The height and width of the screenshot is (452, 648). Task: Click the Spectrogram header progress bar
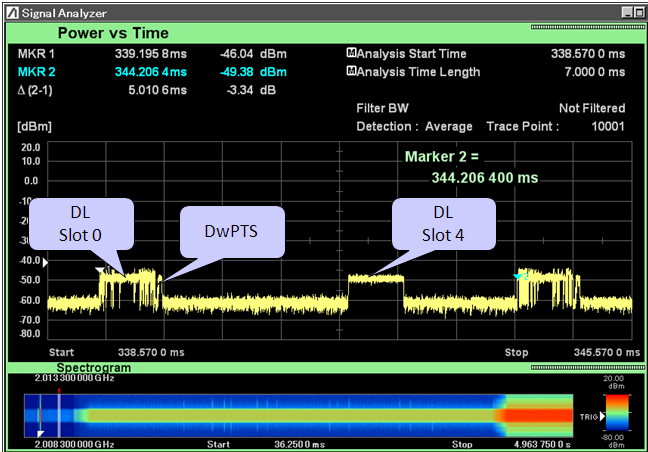click(x=588, y=367)
